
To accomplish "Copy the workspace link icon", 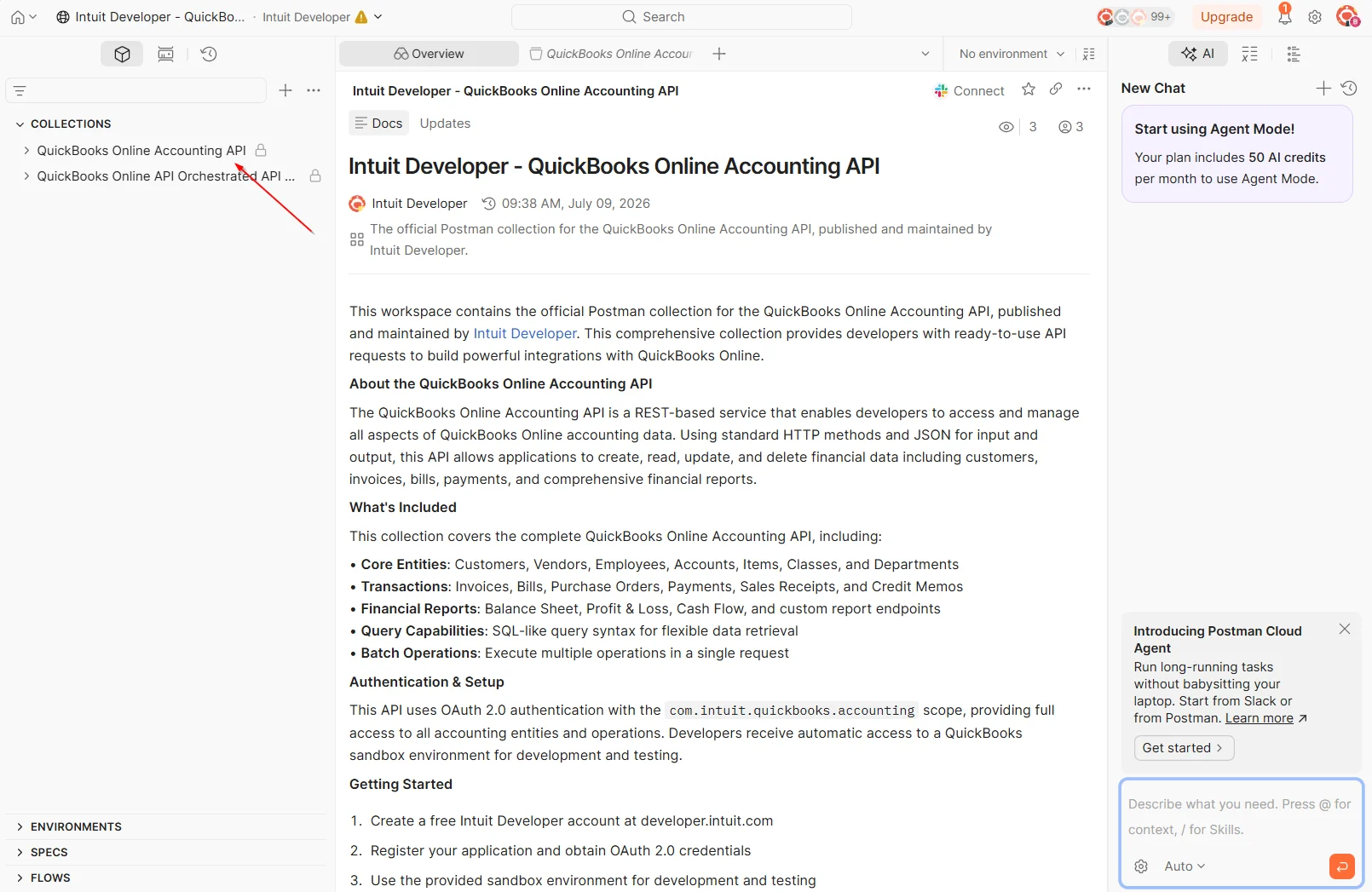I will (x=1056, y=89).
